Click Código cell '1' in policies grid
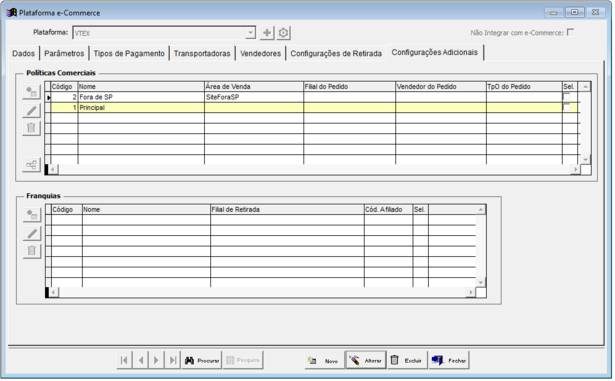Viewport: 615px width, 381px height. click(64, 108)
